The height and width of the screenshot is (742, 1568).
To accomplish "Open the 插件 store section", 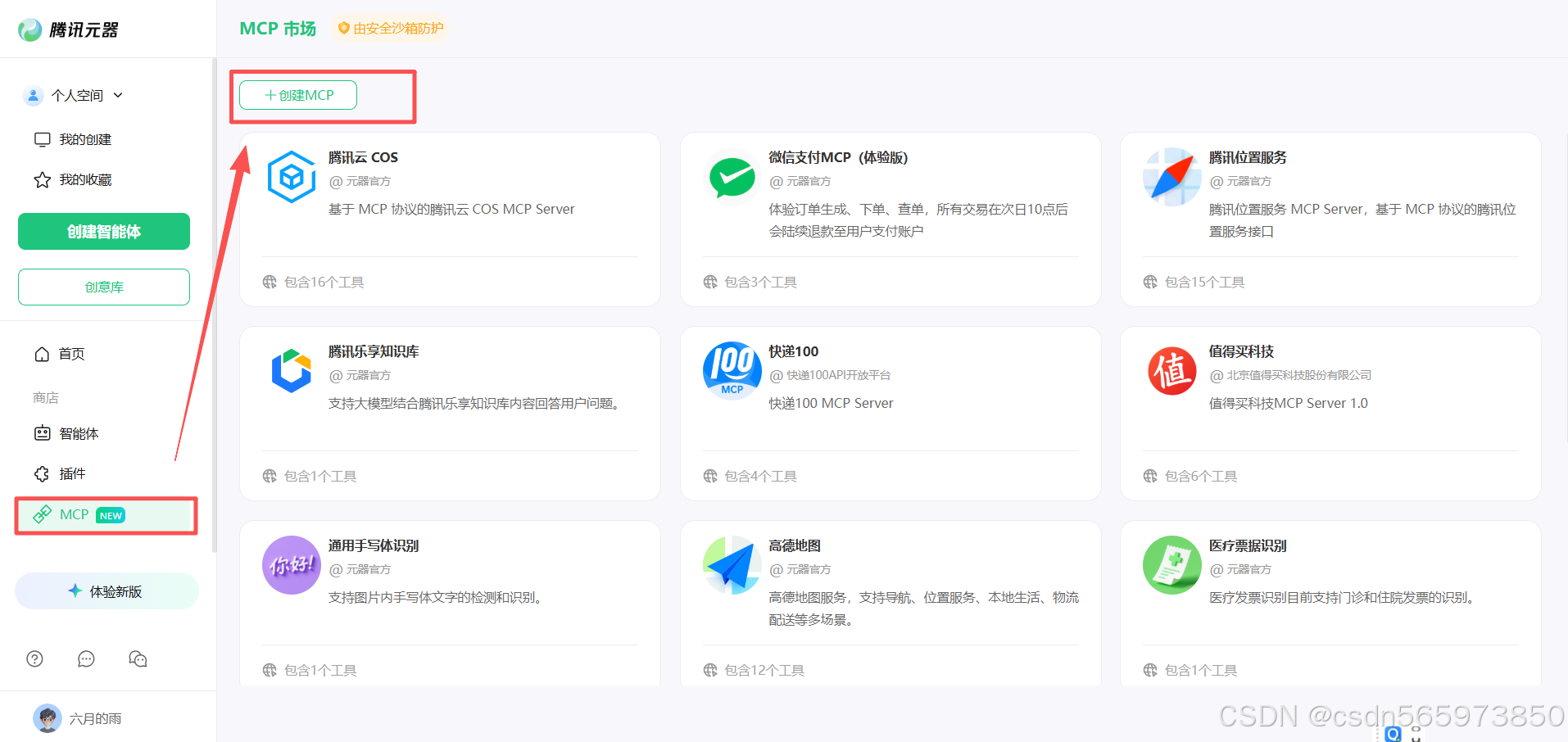I will [72, 473].
